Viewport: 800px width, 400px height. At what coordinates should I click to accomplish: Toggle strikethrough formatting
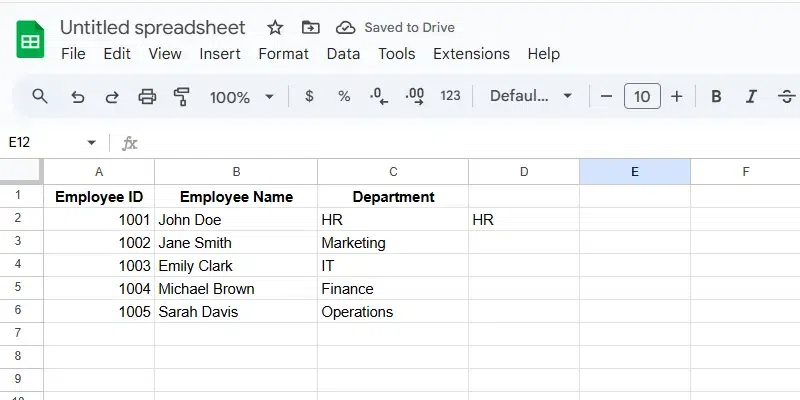click(786, 97)
